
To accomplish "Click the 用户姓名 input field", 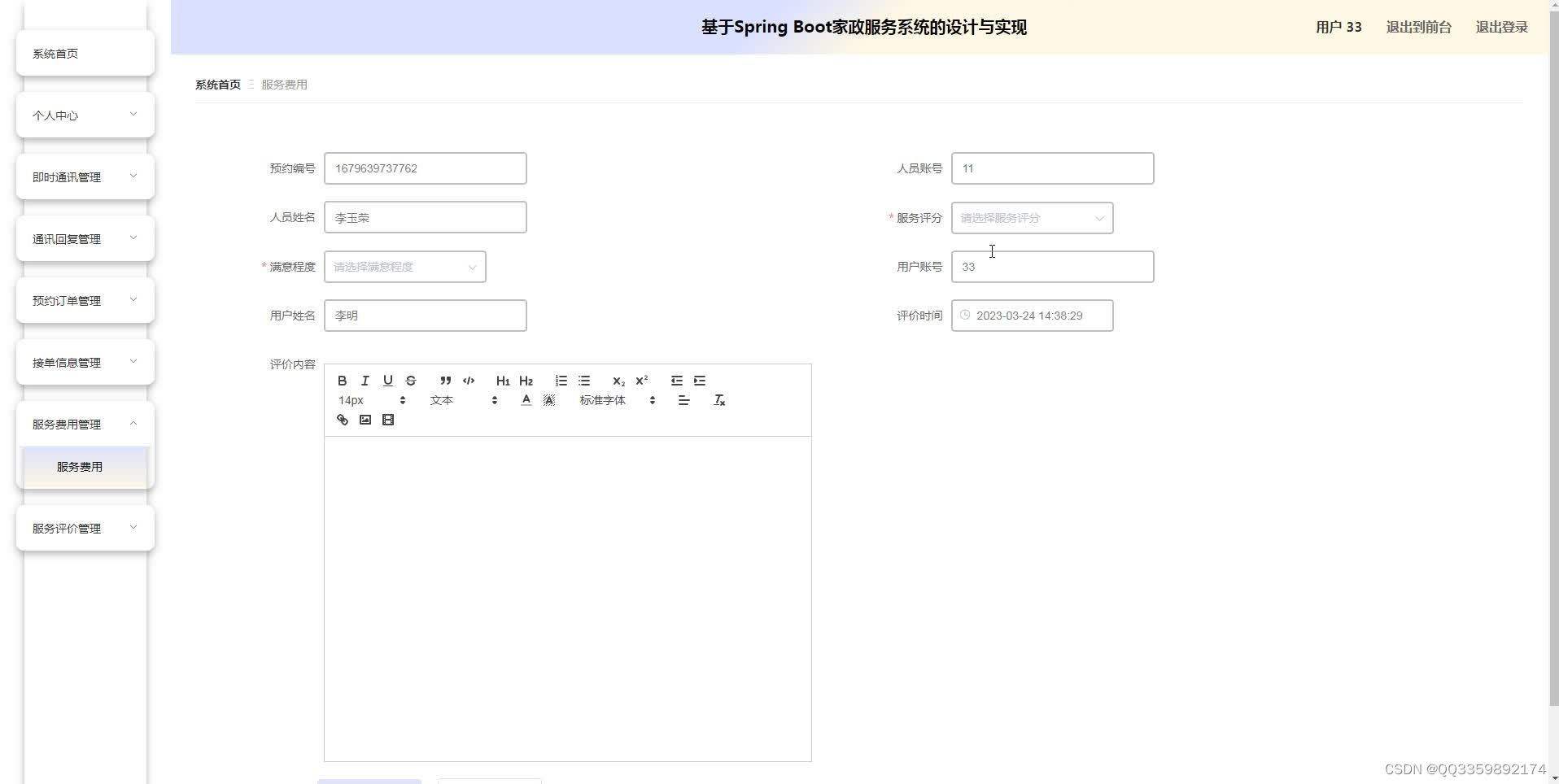I will coord(425,316).
